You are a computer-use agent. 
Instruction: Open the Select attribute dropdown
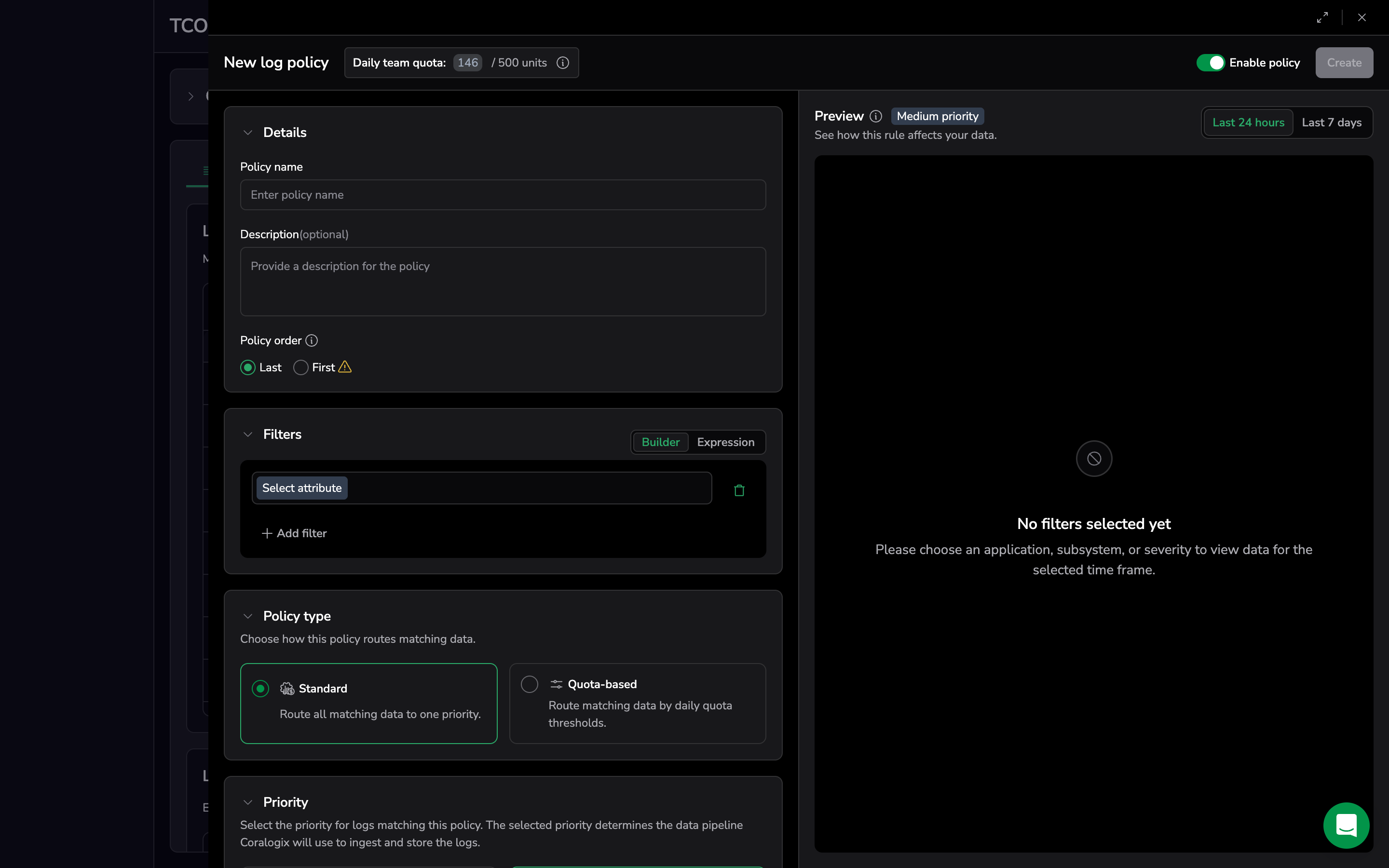click(302, 488)
